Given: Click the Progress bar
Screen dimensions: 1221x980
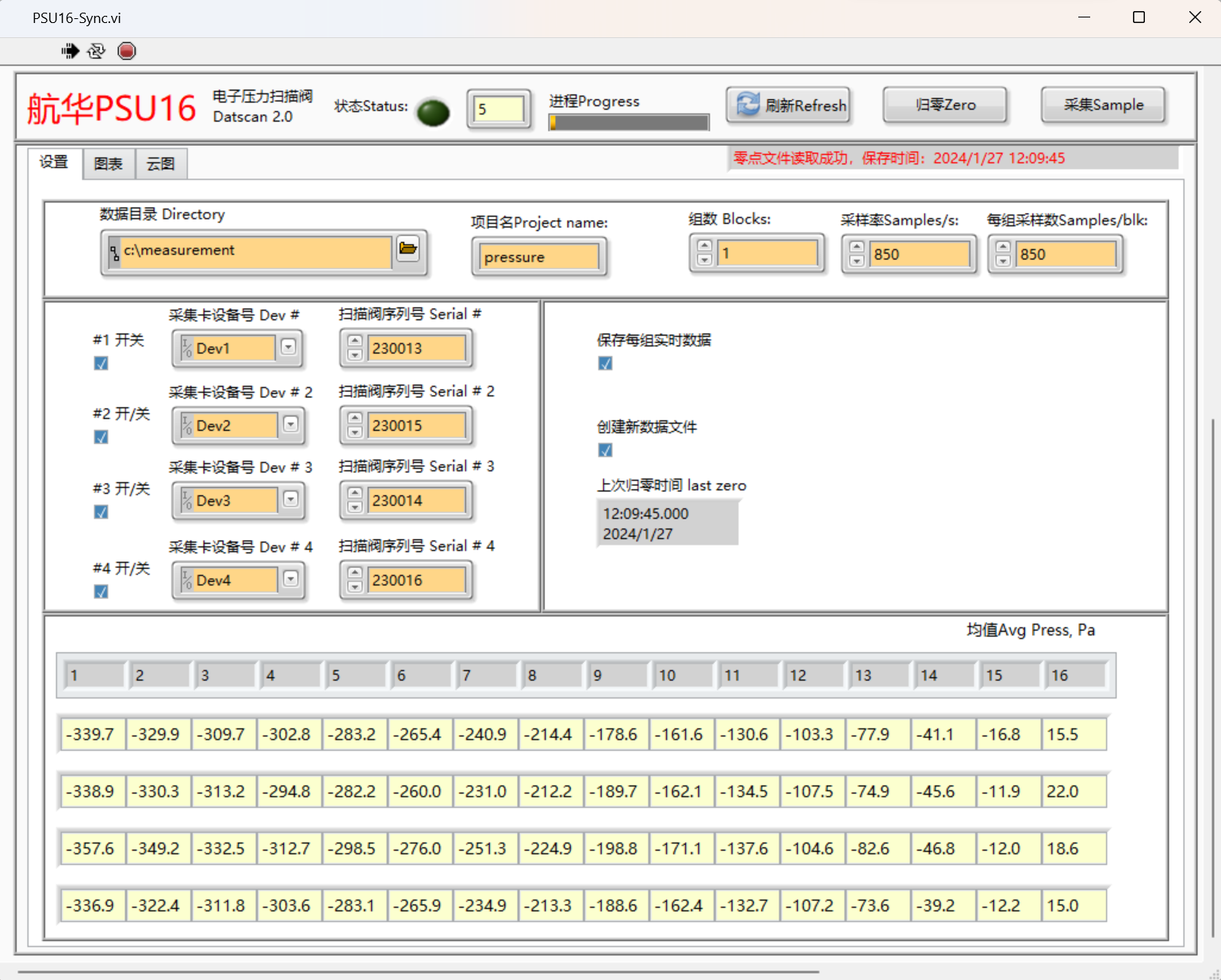Looking at the screenshot, I should click(629, 122).
